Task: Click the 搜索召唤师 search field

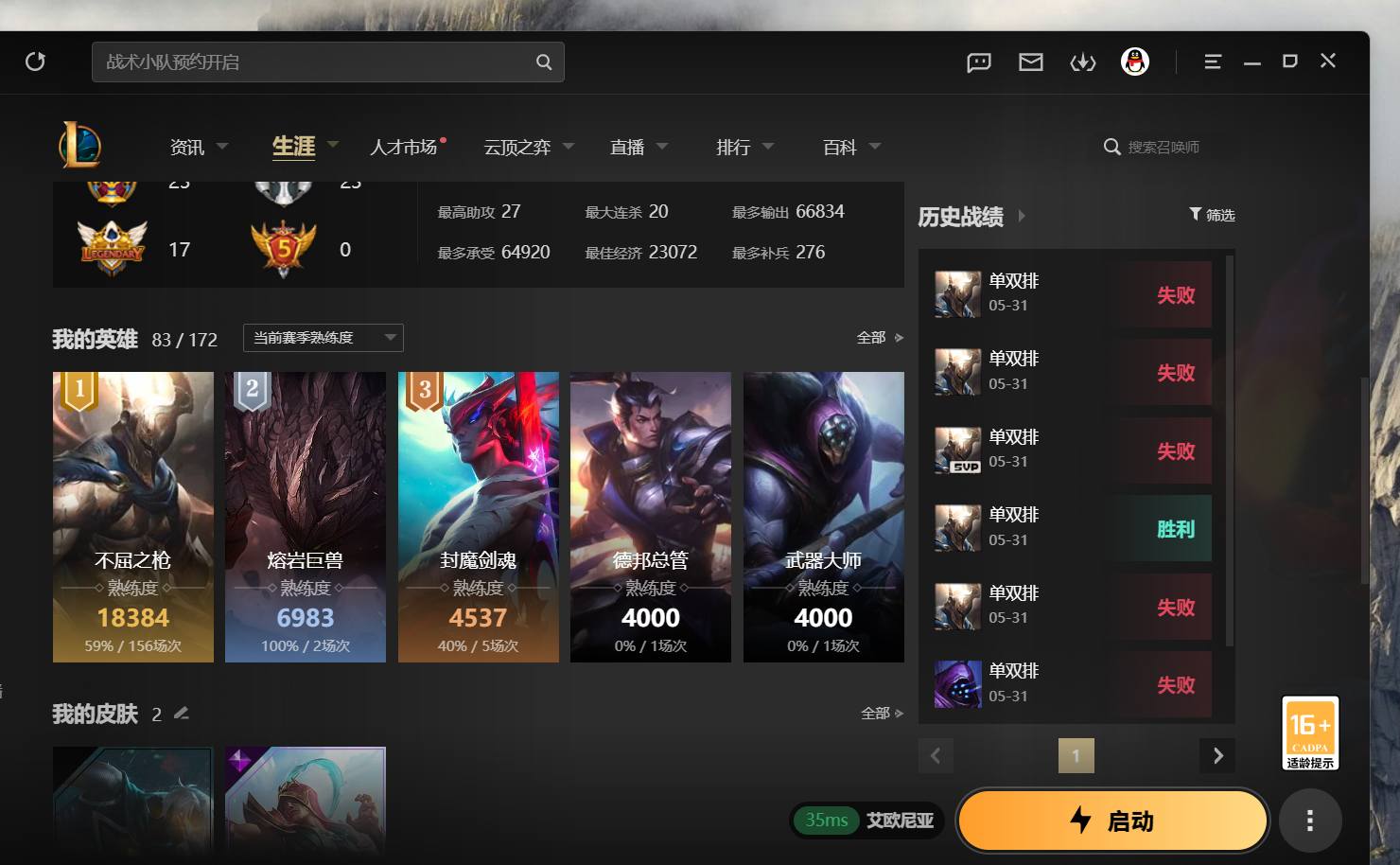Action: tap(1164, 147)
